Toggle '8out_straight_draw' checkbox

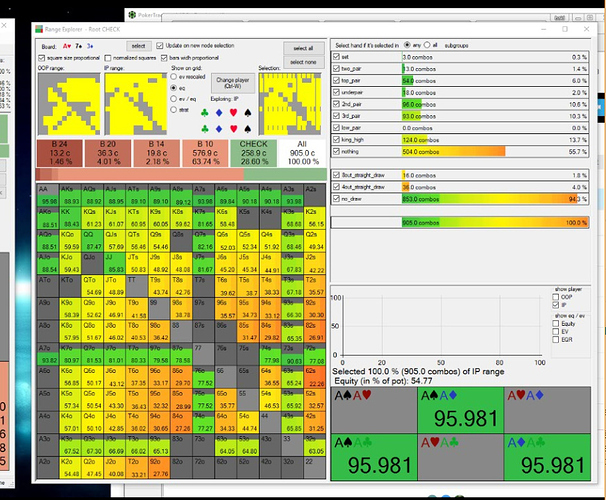(336, 175)
